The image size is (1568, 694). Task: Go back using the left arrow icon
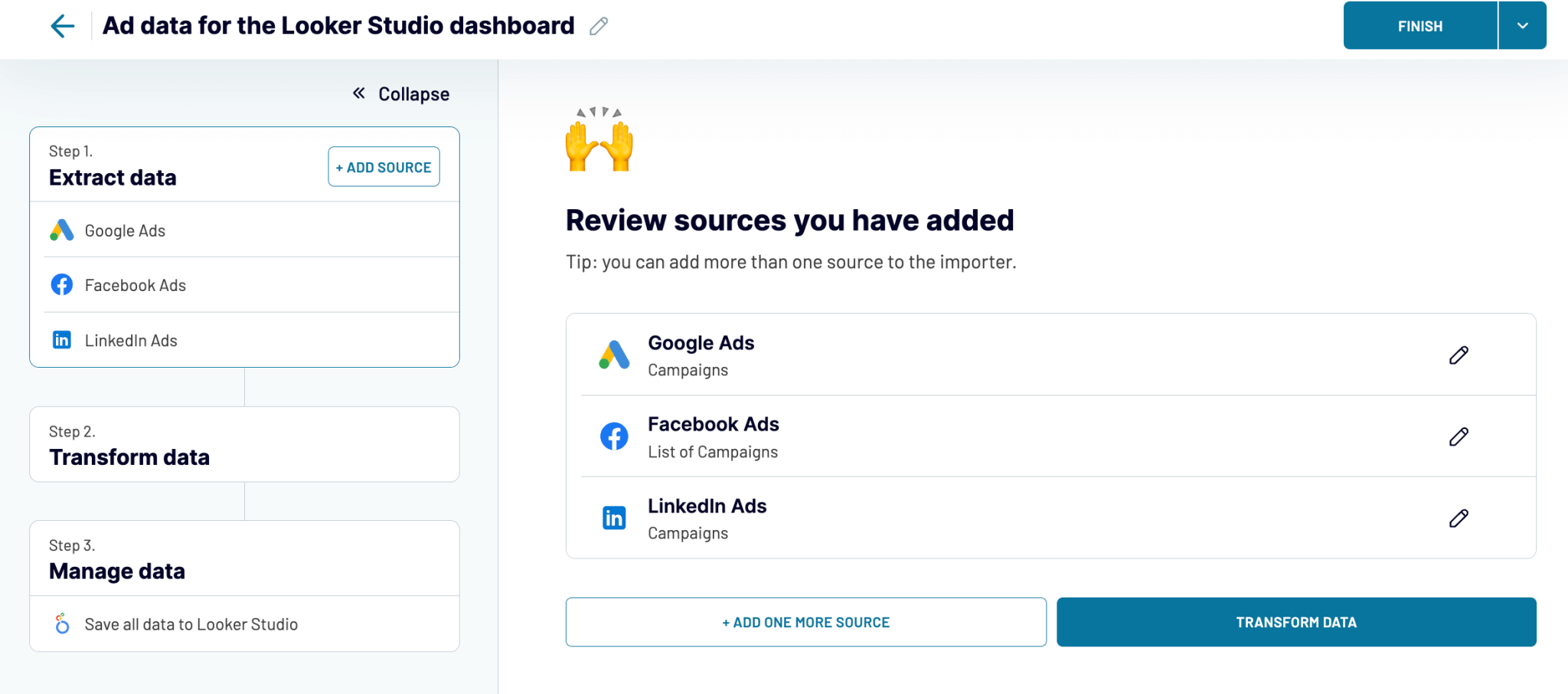point(62,26)
